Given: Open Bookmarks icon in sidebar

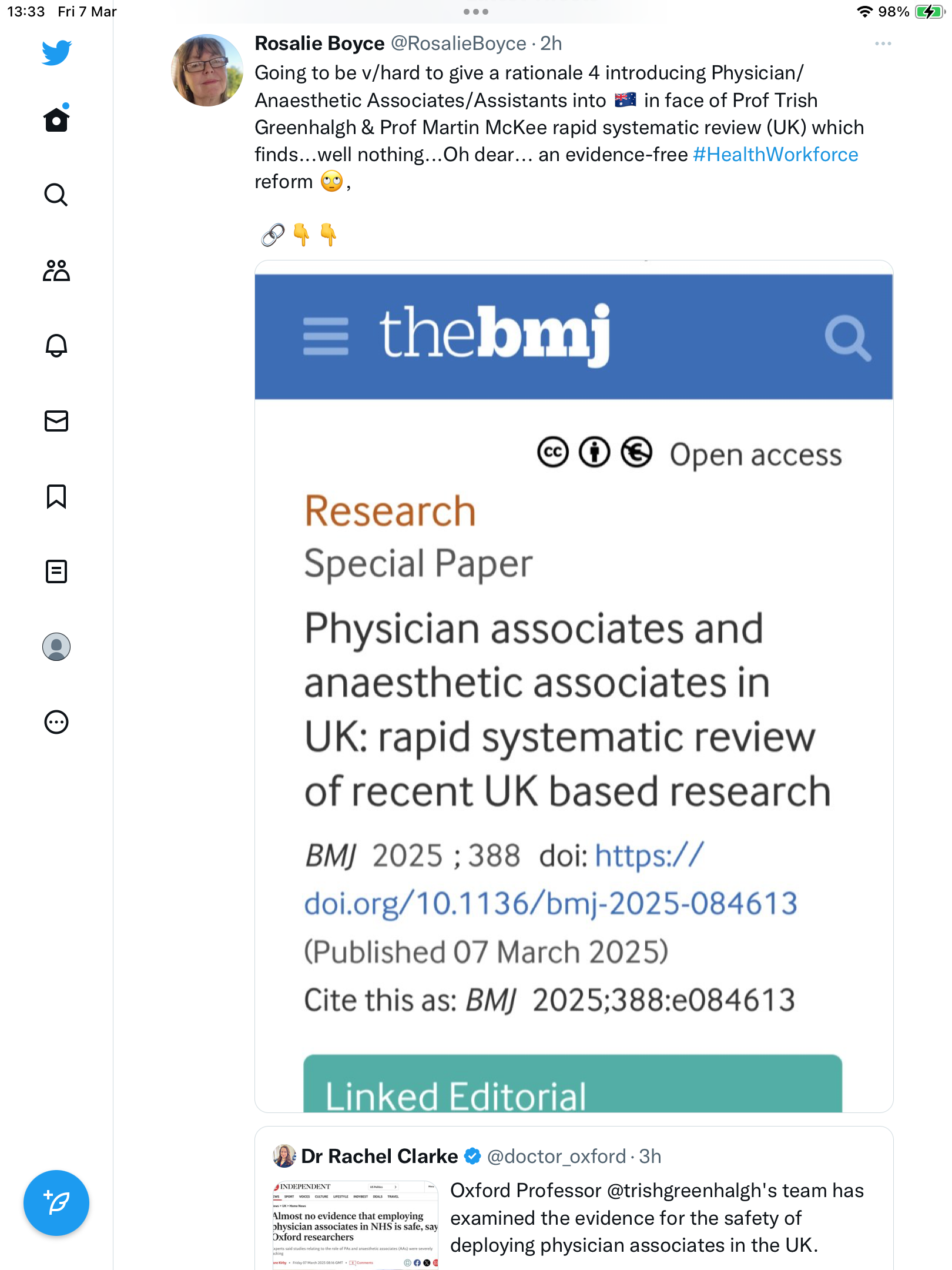Looking at the screenshot, I should (x=56, y=496).
